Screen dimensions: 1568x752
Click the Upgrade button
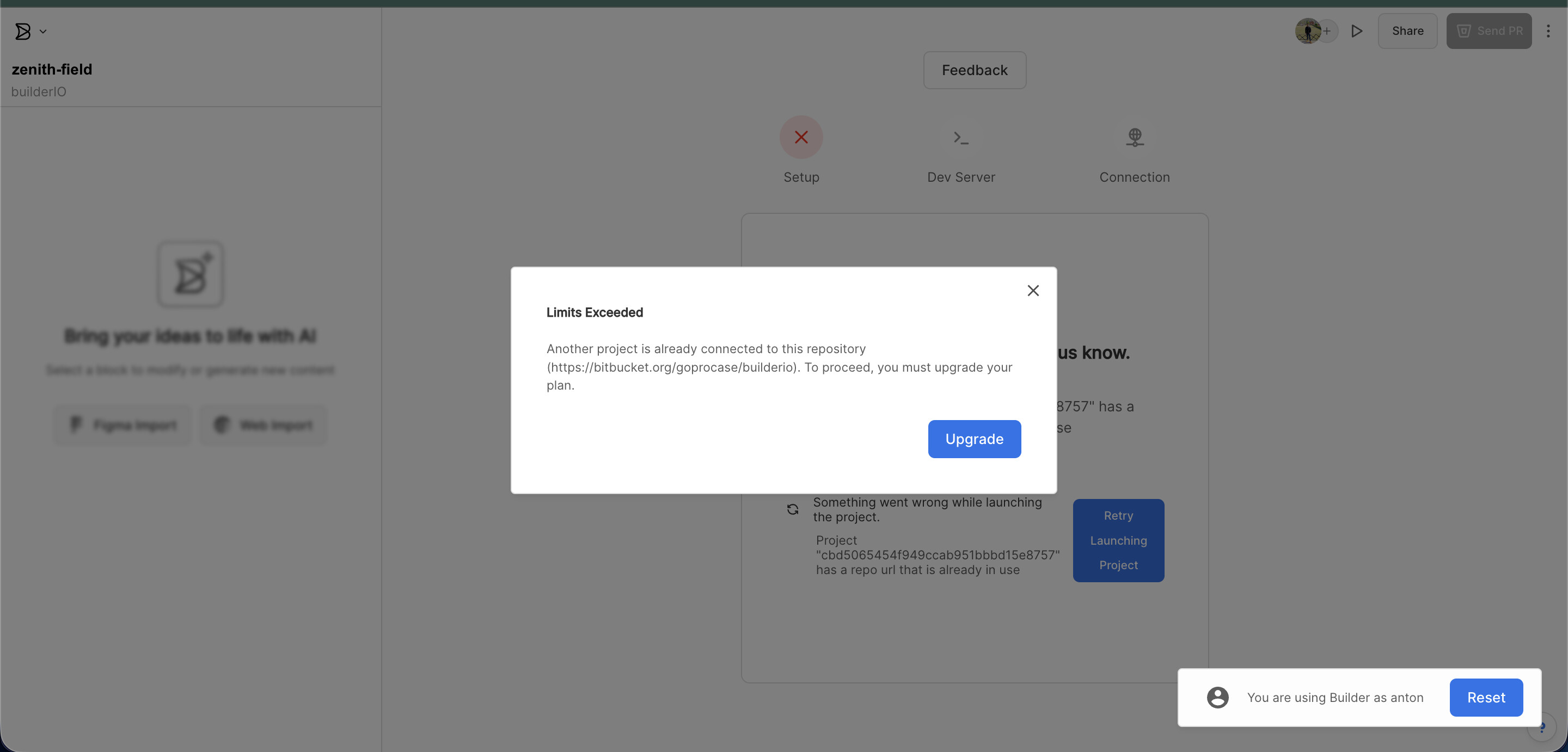(x=974, y=439)
